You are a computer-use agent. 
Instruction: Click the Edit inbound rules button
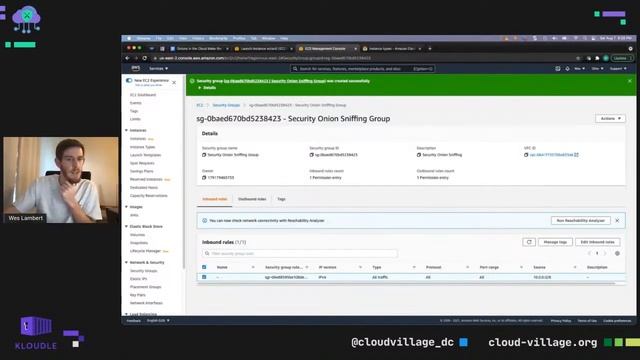click(x=598, y=242)
